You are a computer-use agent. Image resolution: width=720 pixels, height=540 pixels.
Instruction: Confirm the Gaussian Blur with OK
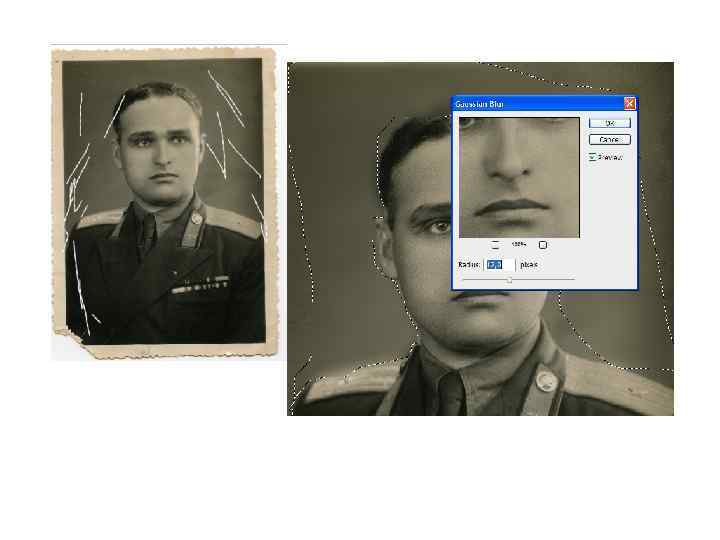(x=610, y=123)
